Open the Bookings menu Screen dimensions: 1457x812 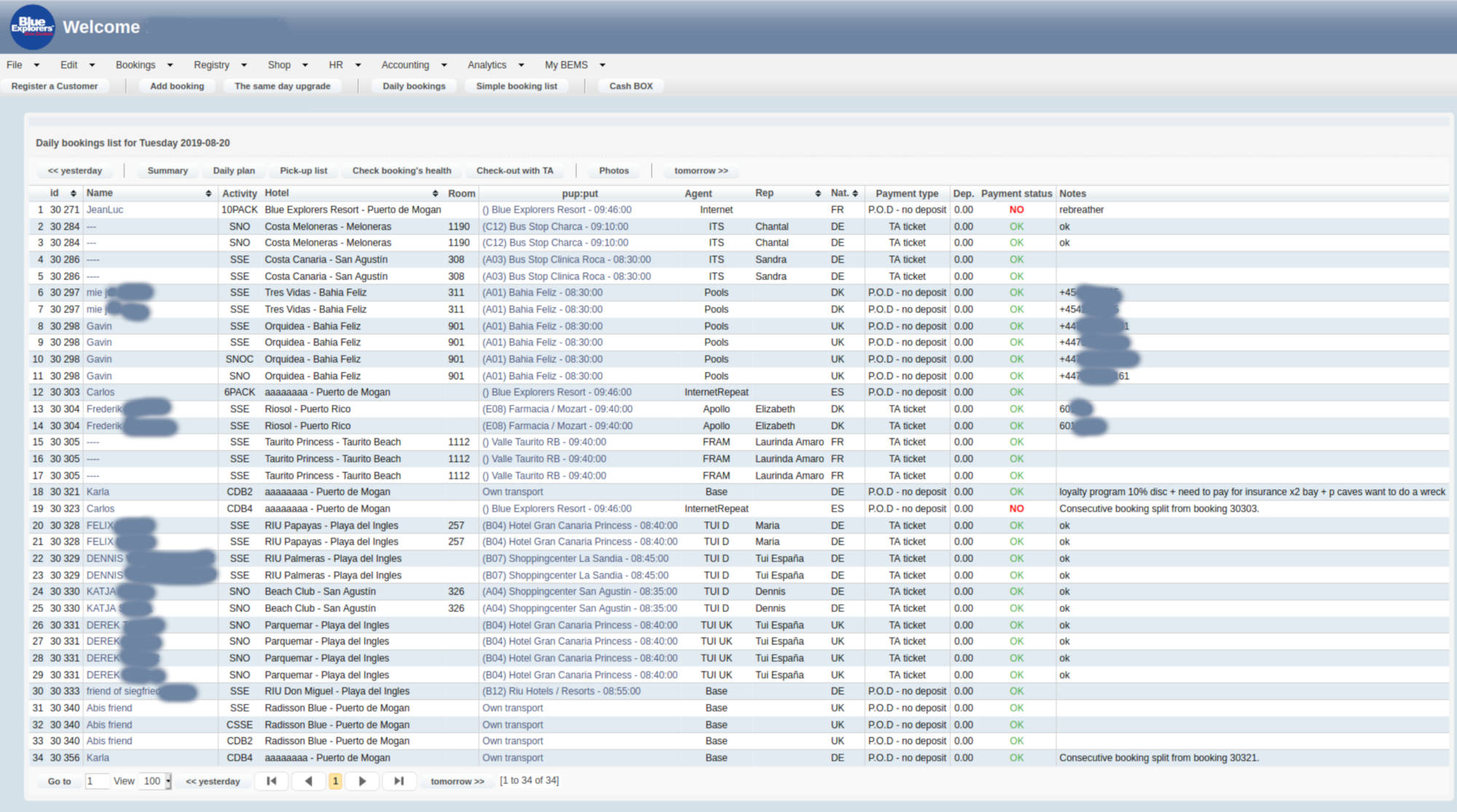[144, 65]
